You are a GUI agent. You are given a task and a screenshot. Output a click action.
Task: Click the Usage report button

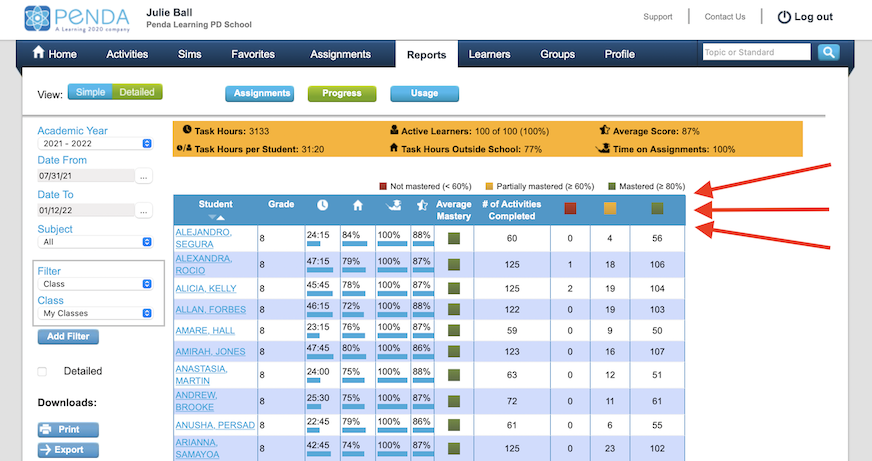click(424, 93)
